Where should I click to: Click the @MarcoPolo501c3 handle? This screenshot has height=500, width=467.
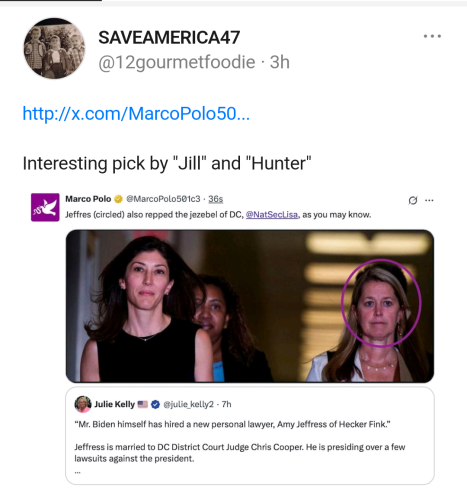click(163, 199)
